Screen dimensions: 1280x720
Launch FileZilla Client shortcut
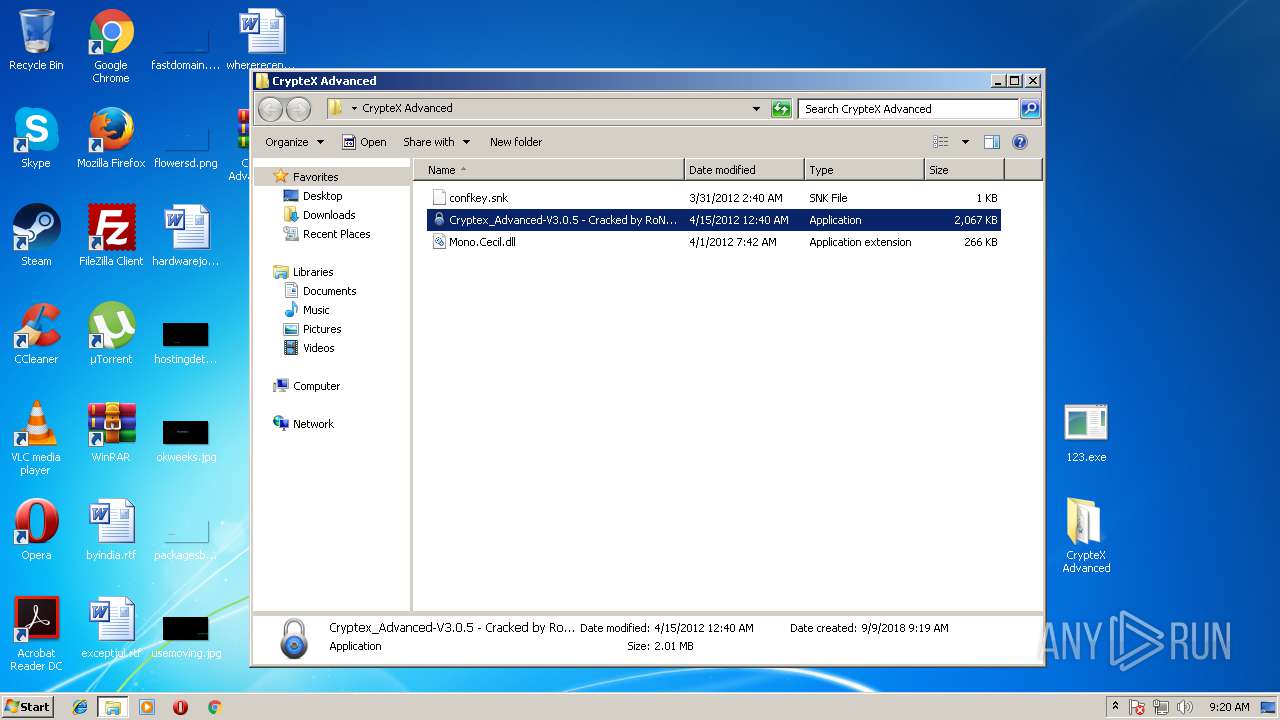pyautogui.click(x=111, y=236)
